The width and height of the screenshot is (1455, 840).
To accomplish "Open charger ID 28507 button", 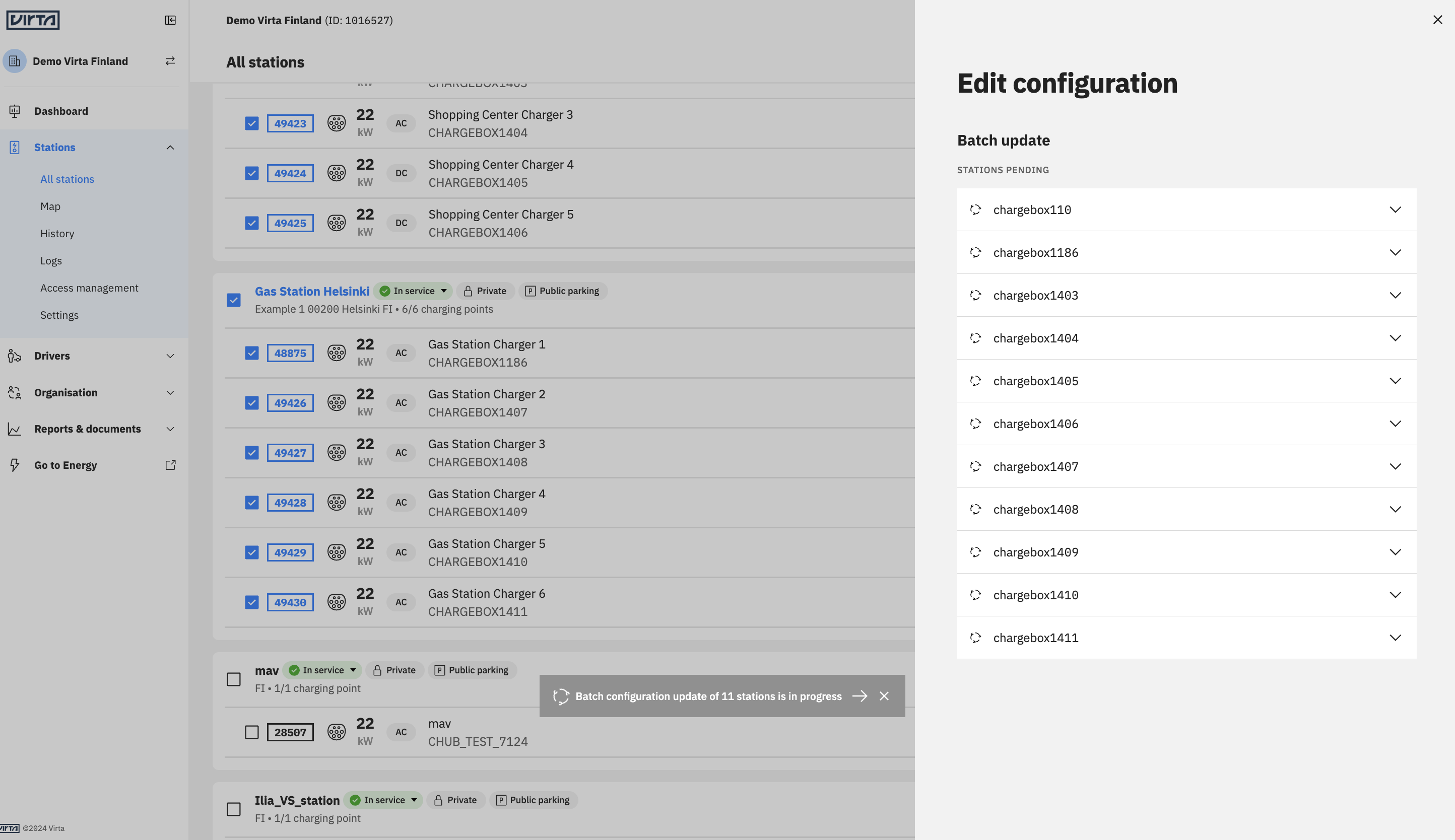I will [290, 732].
